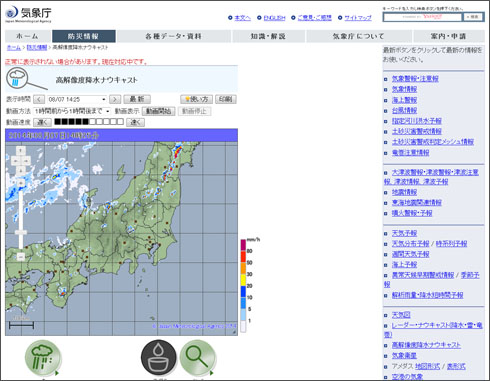Open the 台風情報 sidebar link
The height and width of the screenshot is (381, 490).
(x=404, y=110)
